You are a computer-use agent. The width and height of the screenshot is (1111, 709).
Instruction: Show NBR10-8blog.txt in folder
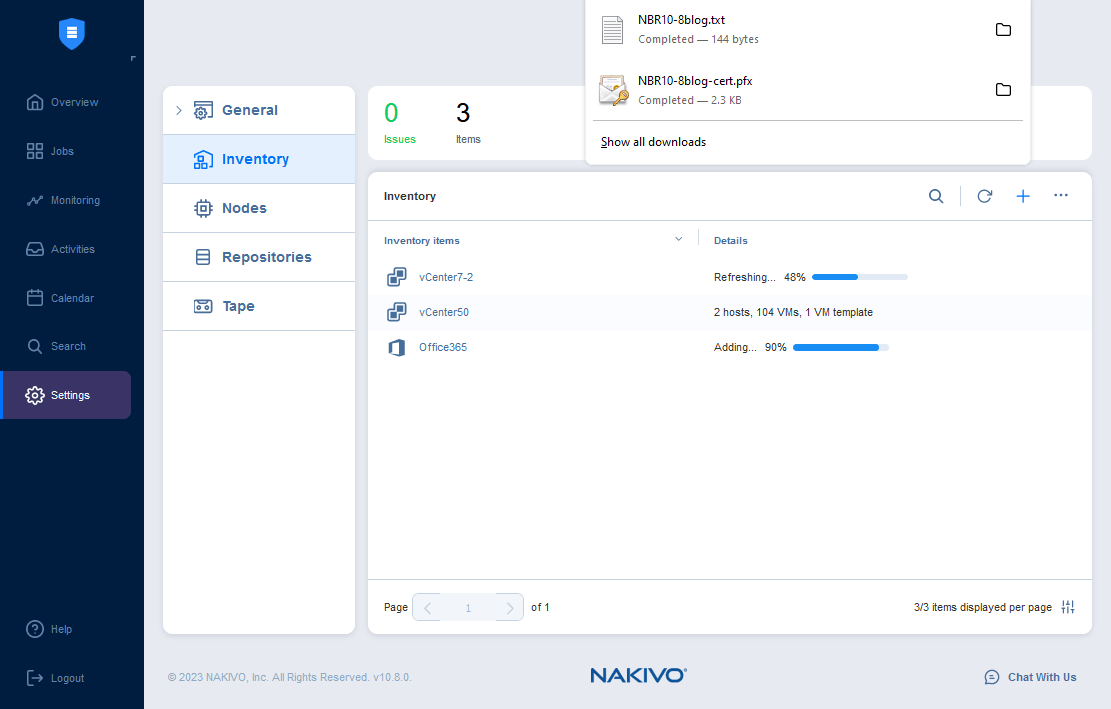click(x=1003, y=30)
